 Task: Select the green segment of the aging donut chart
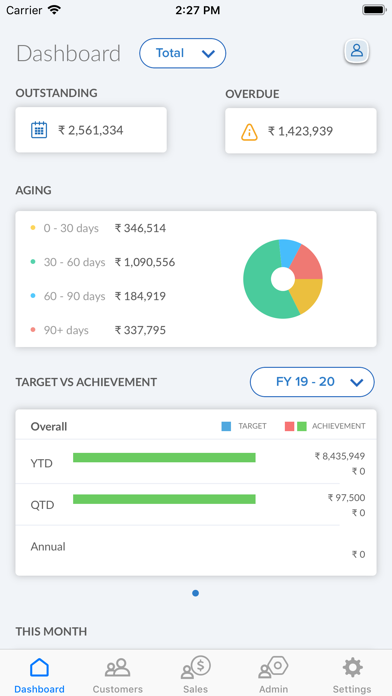(258, 284)
